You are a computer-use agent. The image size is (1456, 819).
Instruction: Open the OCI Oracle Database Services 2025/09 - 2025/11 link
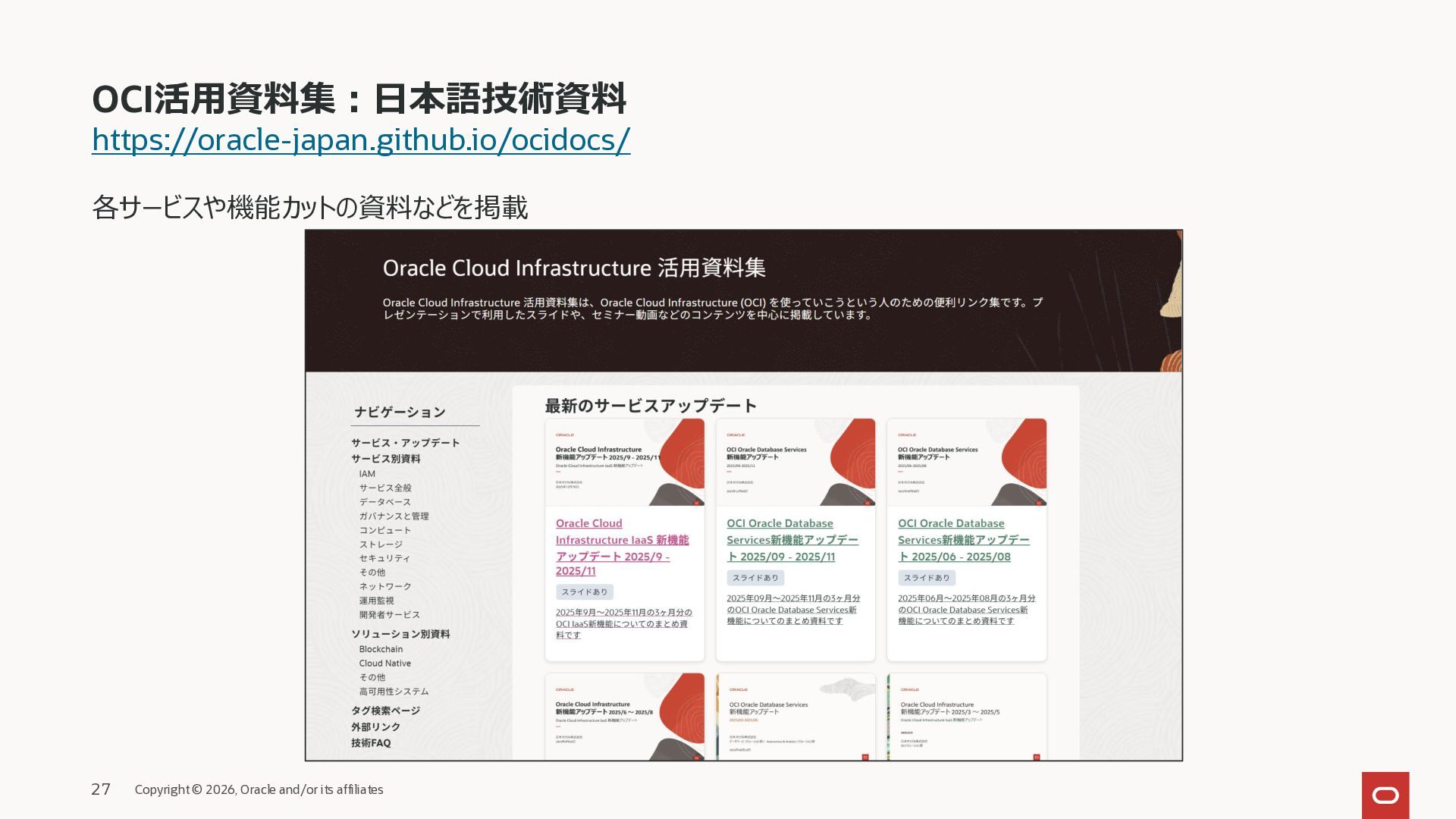click(x=792, y=540)
